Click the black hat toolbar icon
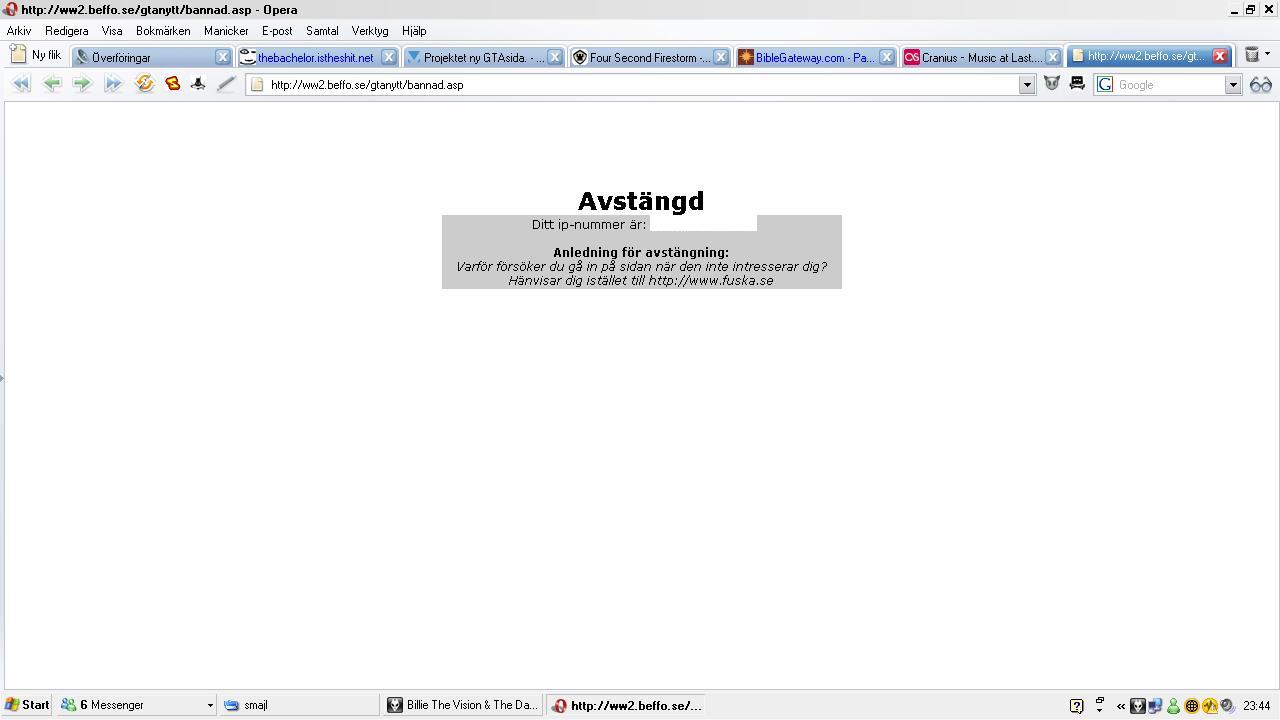1280x720 pixels. [x=198, y=84]
